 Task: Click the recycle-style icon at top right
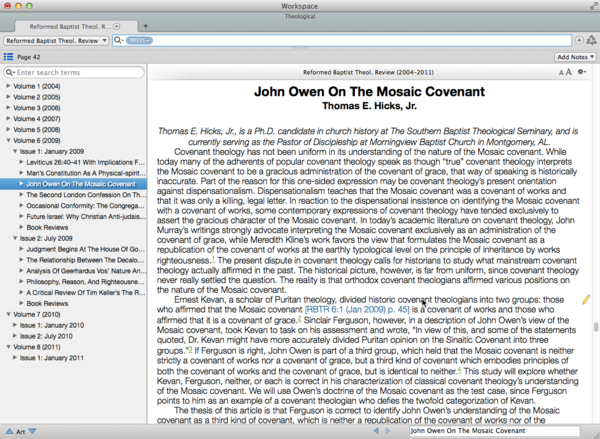pos(592,40)
